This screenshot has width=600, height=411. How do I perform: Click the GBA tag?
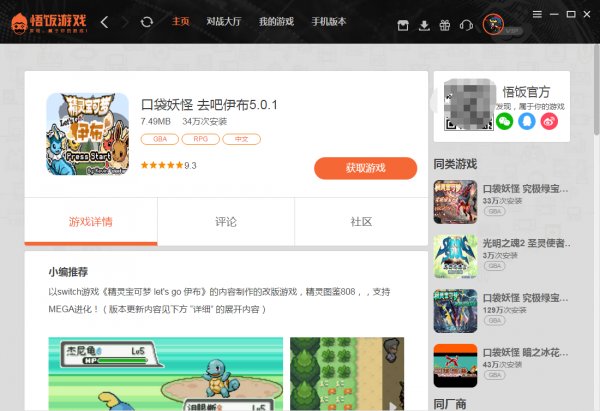point(160,139)
